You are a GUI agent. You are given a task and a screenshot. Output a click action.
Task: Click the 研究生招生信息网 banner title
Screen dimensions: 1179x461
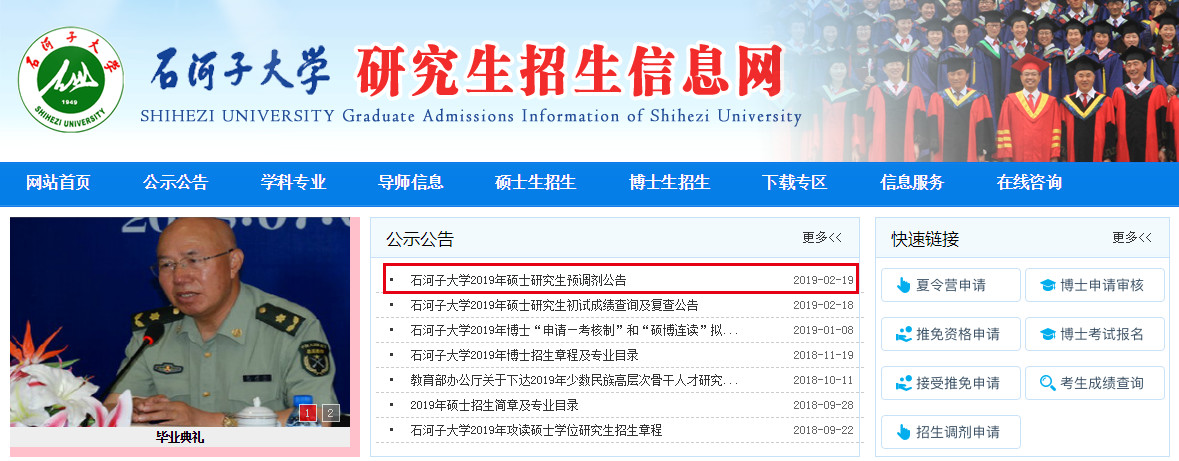click(x=569, y=71)
